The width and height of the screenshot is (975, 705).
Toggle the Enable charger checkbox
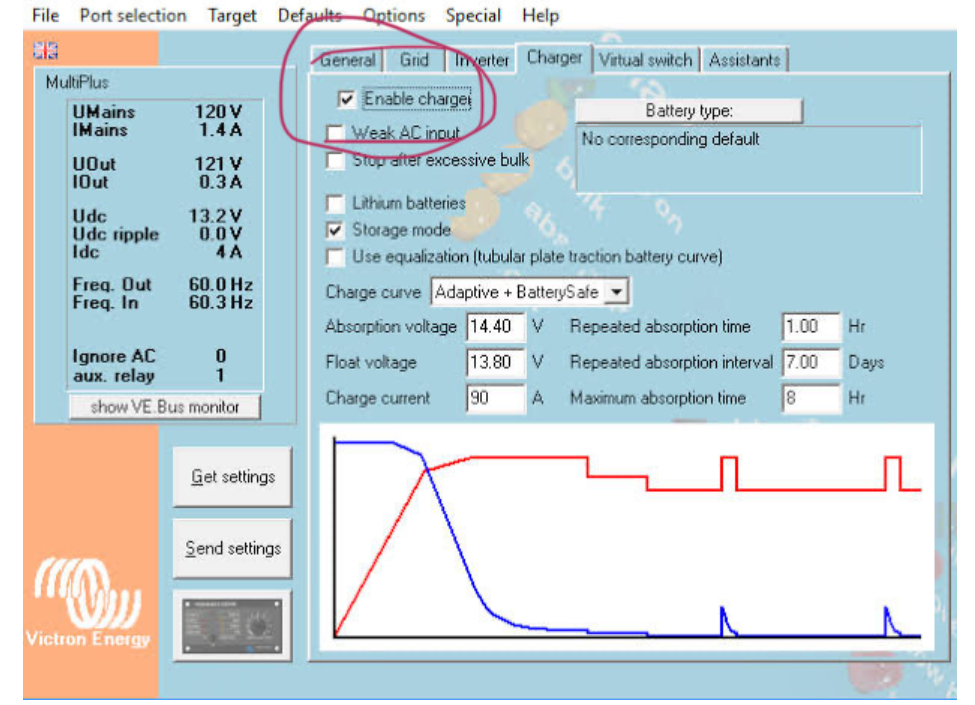coord(346,99)
